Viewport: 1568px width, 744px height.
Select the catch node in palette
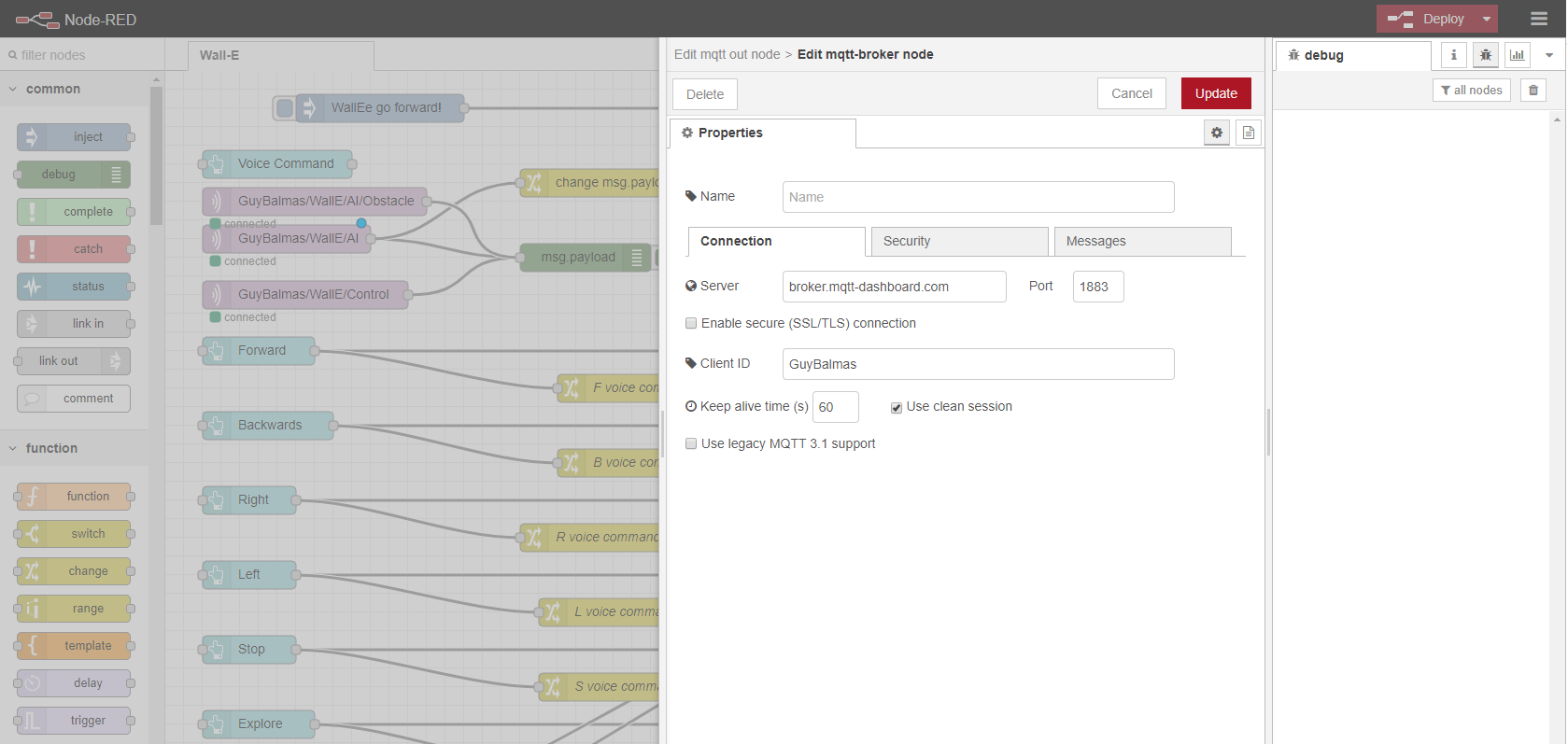point(74,249)
